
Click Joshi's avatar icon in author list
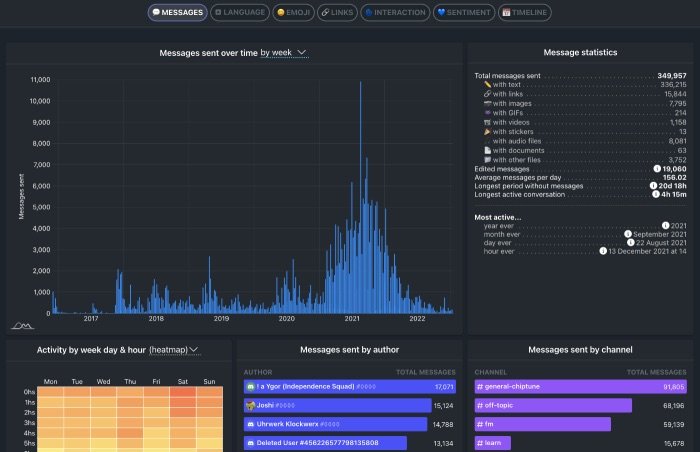coord(250,405)
